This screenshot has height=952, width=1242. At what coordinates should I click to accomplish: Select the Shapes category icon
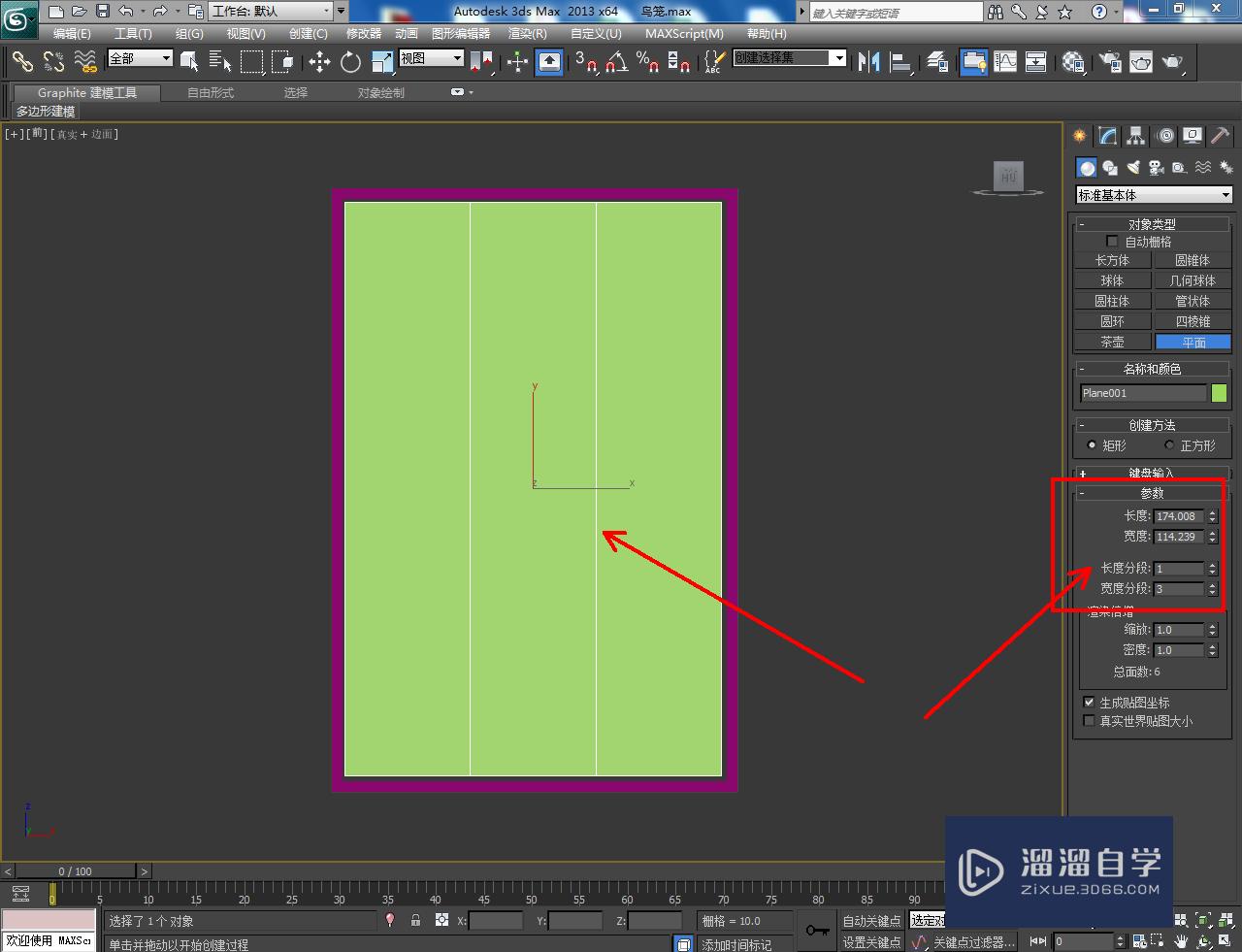pyautogui.click(x=1110, y=167)
